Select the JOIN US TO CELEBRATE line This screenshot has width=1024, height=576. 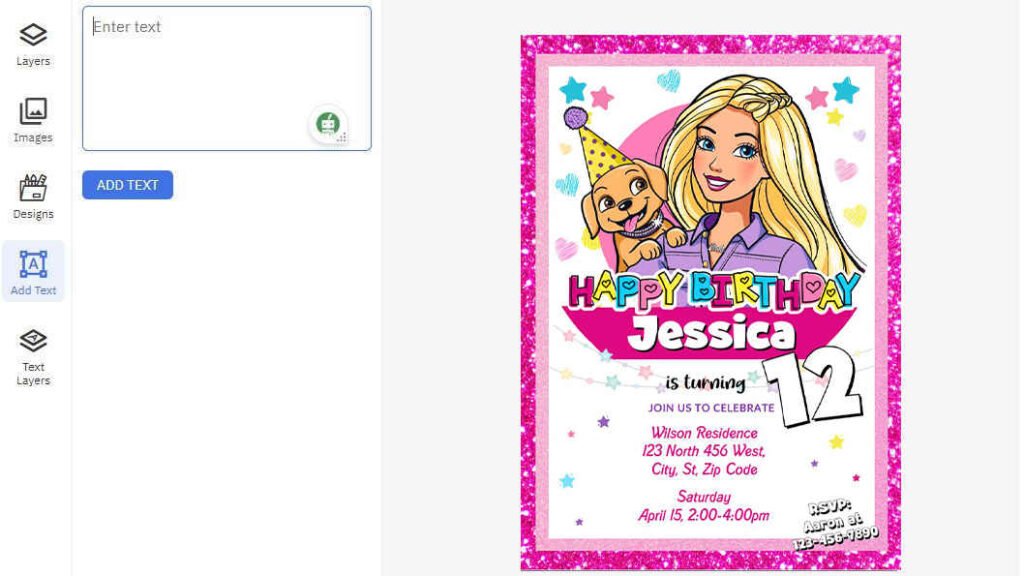(x=711, y=408)
